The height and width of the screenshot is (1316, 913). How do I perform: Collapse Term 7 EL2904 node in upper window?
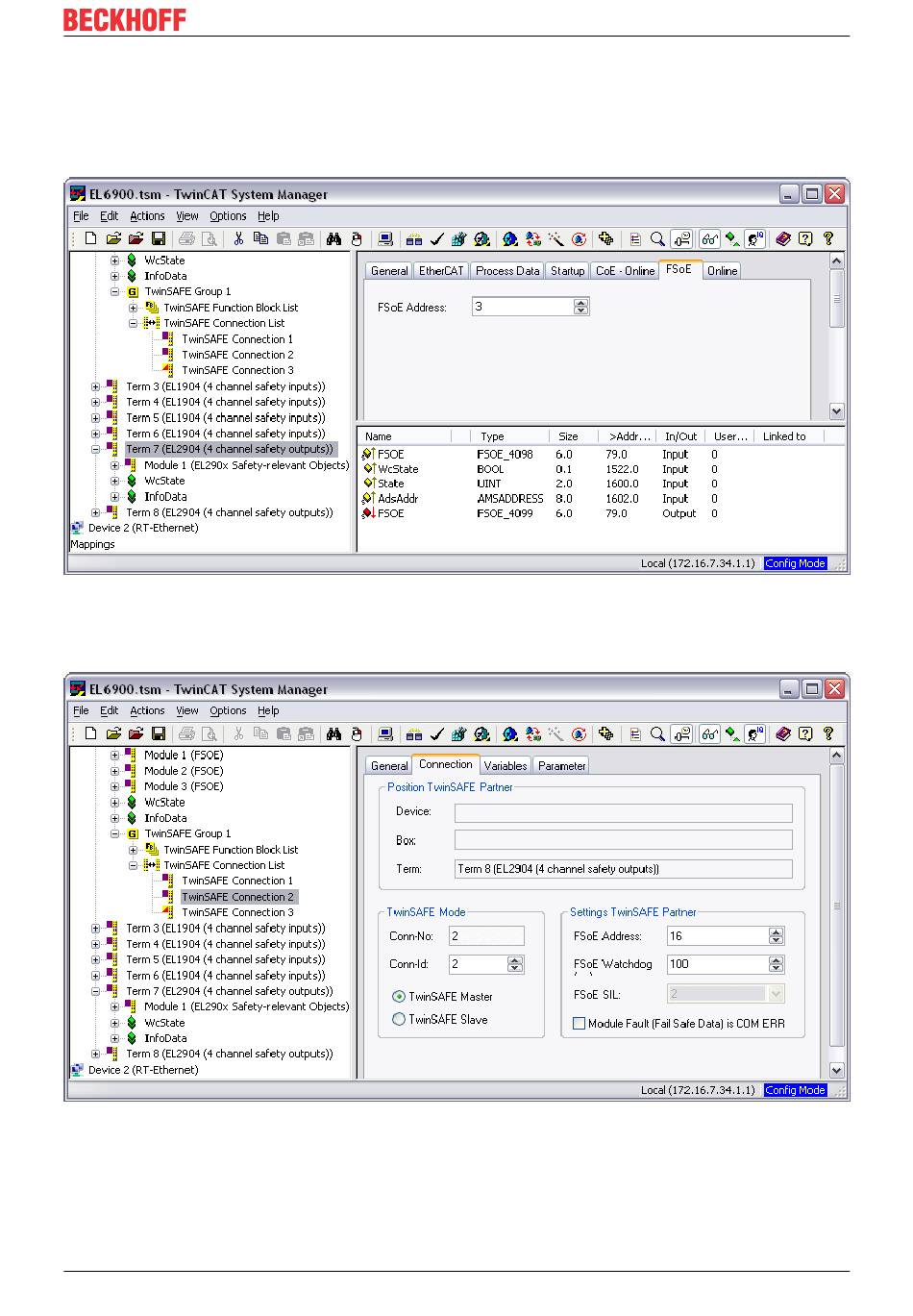95,449
